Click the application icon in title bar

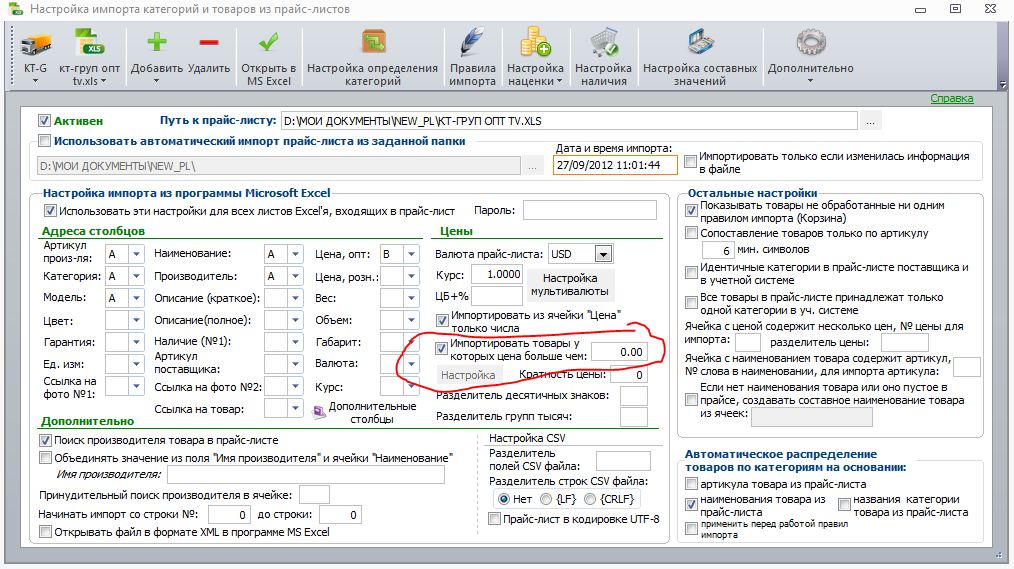coord(14,9)
